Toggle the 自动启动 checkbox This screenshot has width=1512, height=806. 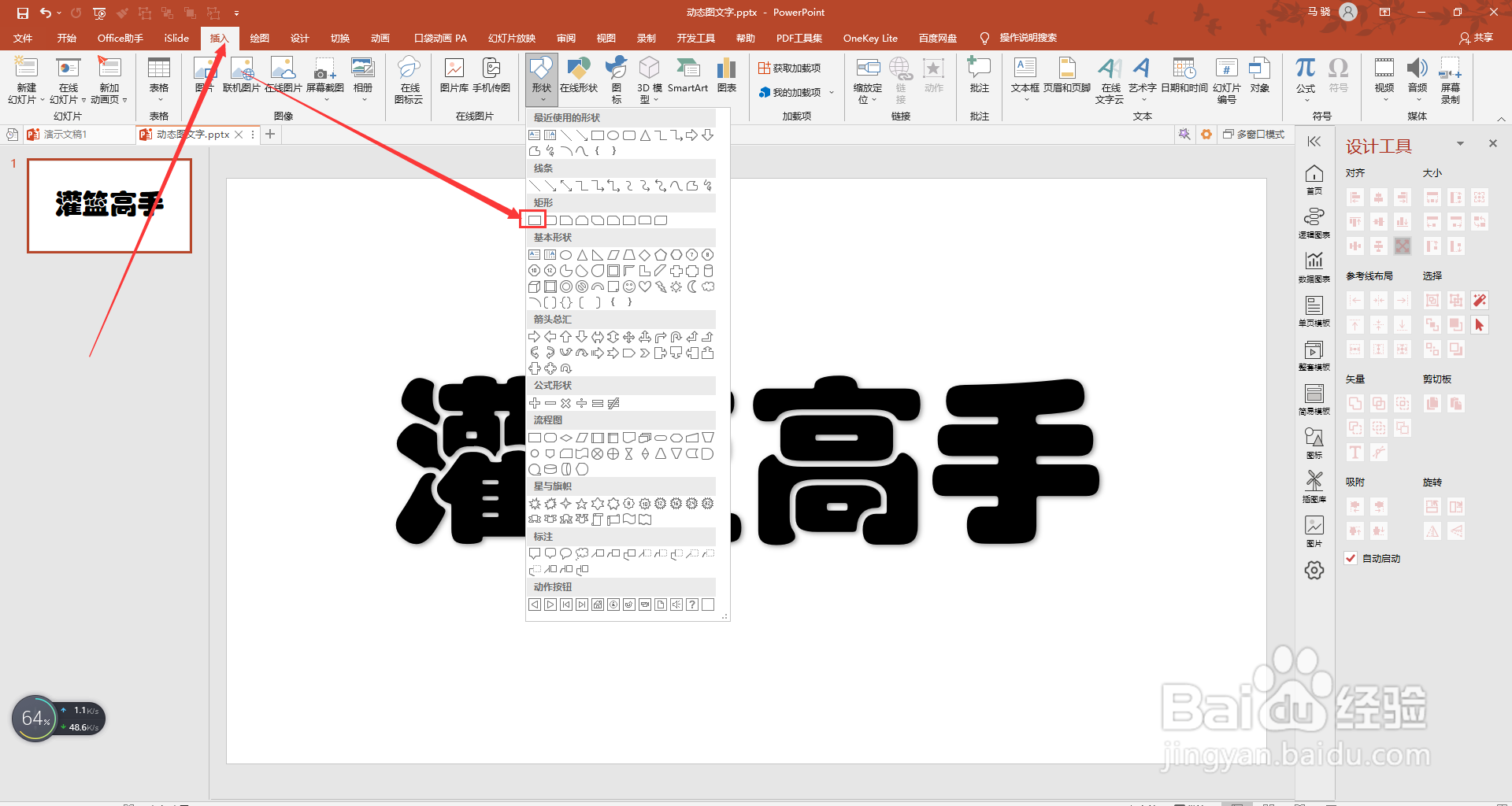[x=1351, y=558]
